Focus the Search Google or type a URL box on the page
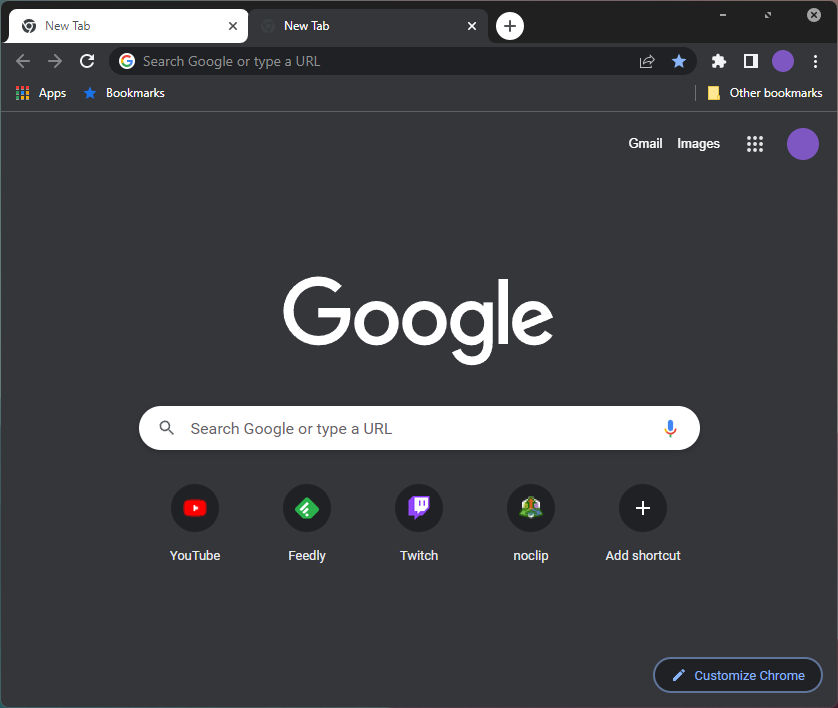Image resolution: width=838 pixels, height=708 pixels. click(x=419, y=428)
